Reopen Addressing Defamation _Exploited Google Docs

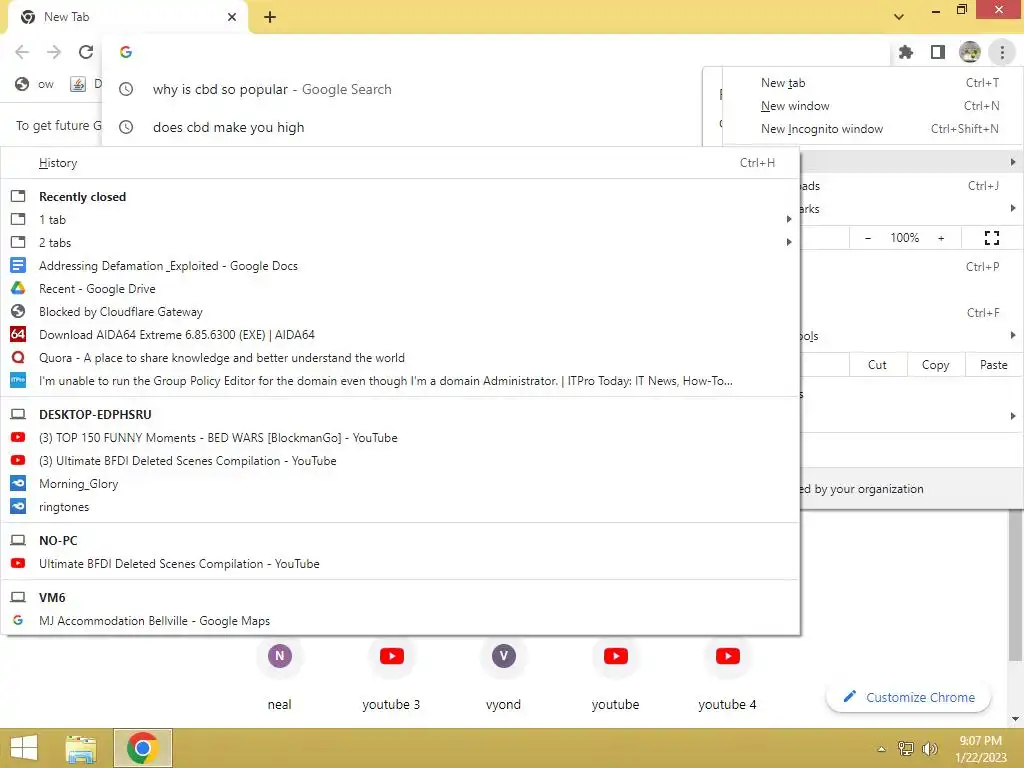[x=400, y=266]
